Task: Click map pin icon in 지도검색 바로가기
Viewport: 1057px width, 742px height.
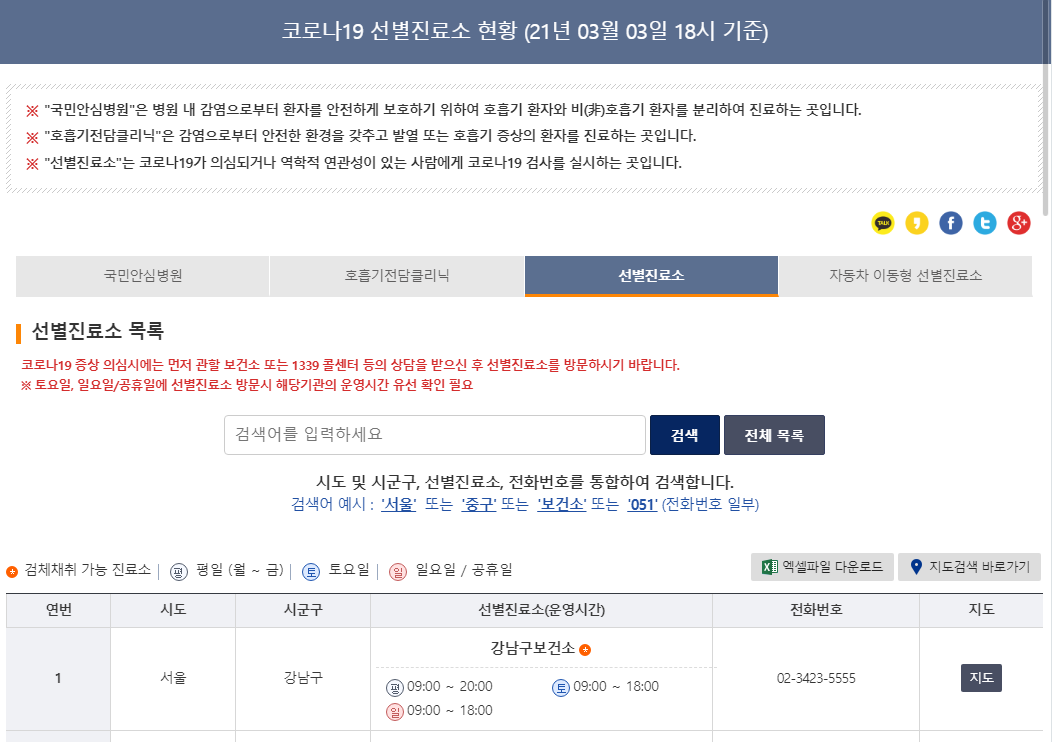Action: tap(915, 567)
